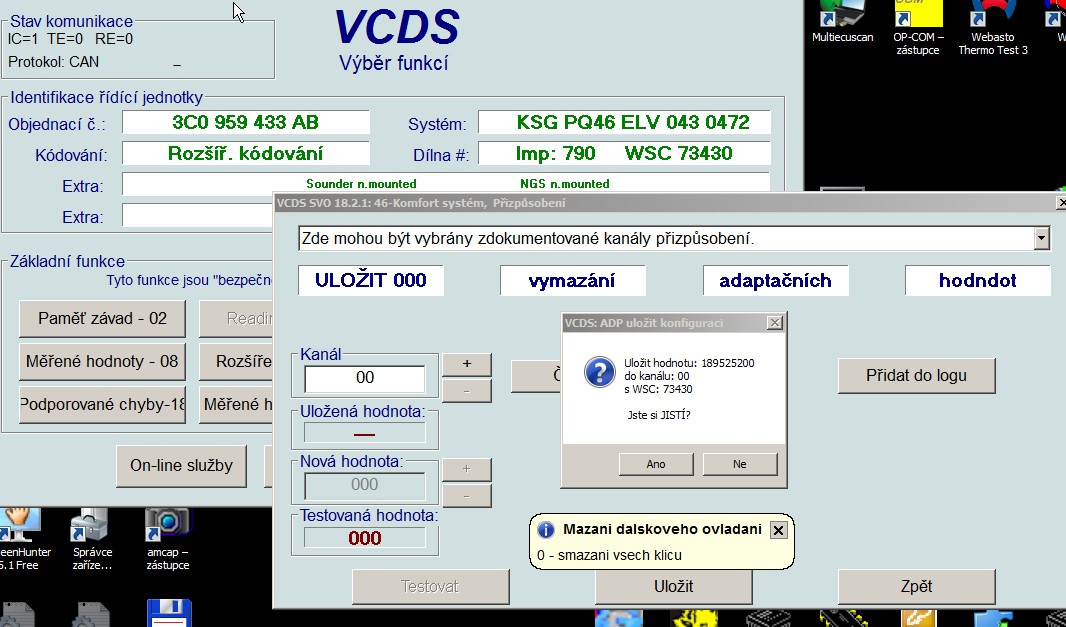This screenshot has width=1066, height=627.
Task: Launch the amcap zástupce camera shortcut
Action: pos(168,540)
